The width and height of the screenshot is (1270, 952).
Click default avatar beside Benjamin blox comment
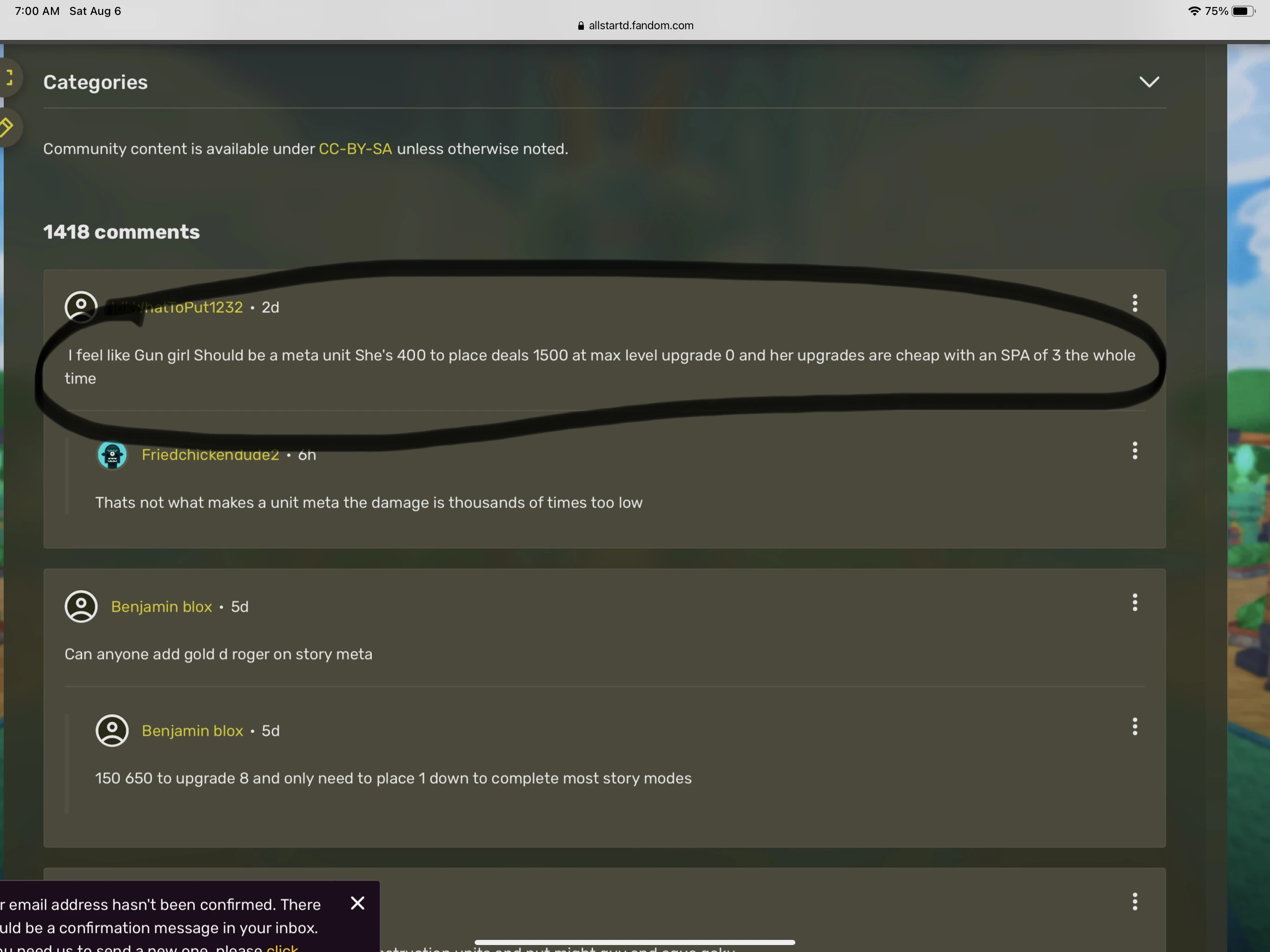pyautogui.click(x=81, y=606)
